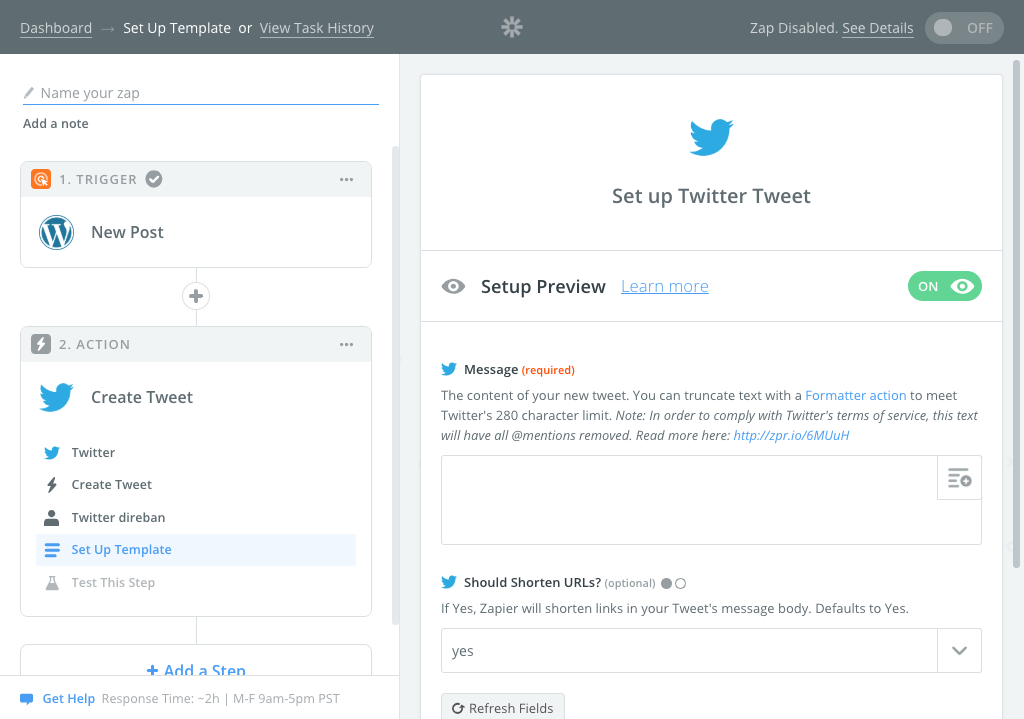Click the eye icon beside Setup Preview
Screen dimensions: 1024x719
pyautogui.click(x=453, y=286)
